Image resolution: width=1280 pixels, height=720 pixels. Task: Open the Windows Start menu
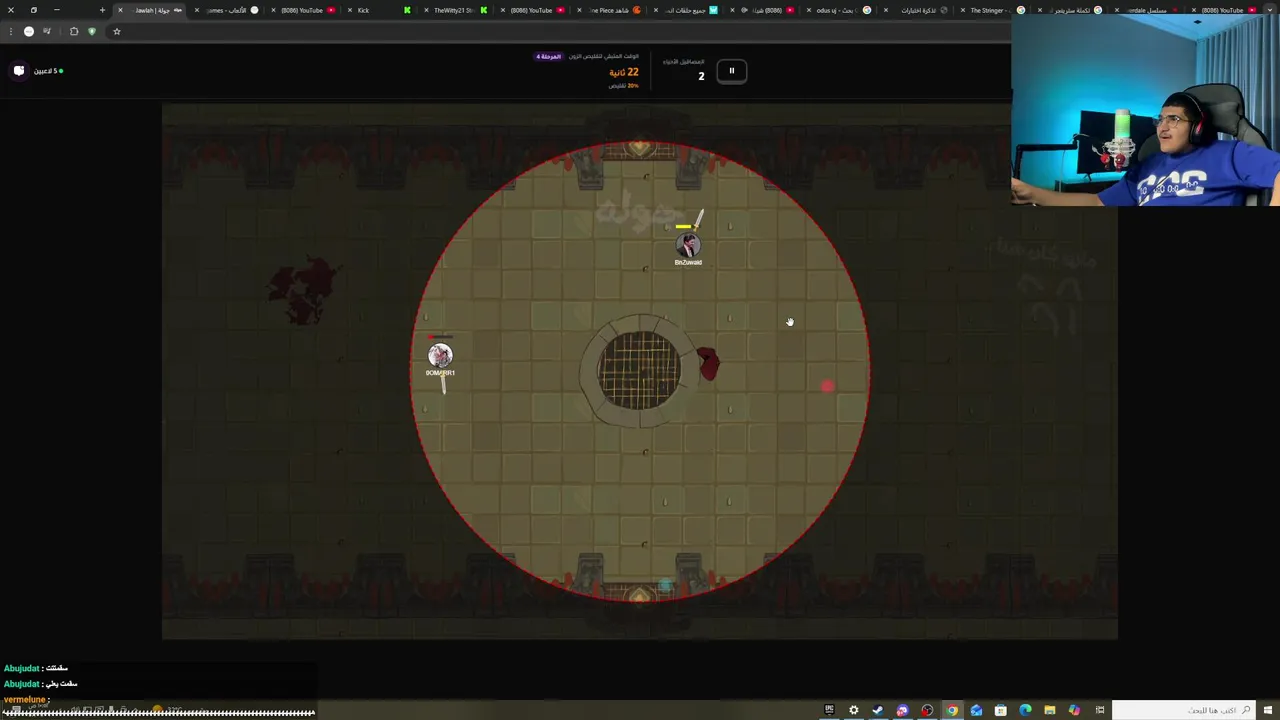pos(1270,710)
